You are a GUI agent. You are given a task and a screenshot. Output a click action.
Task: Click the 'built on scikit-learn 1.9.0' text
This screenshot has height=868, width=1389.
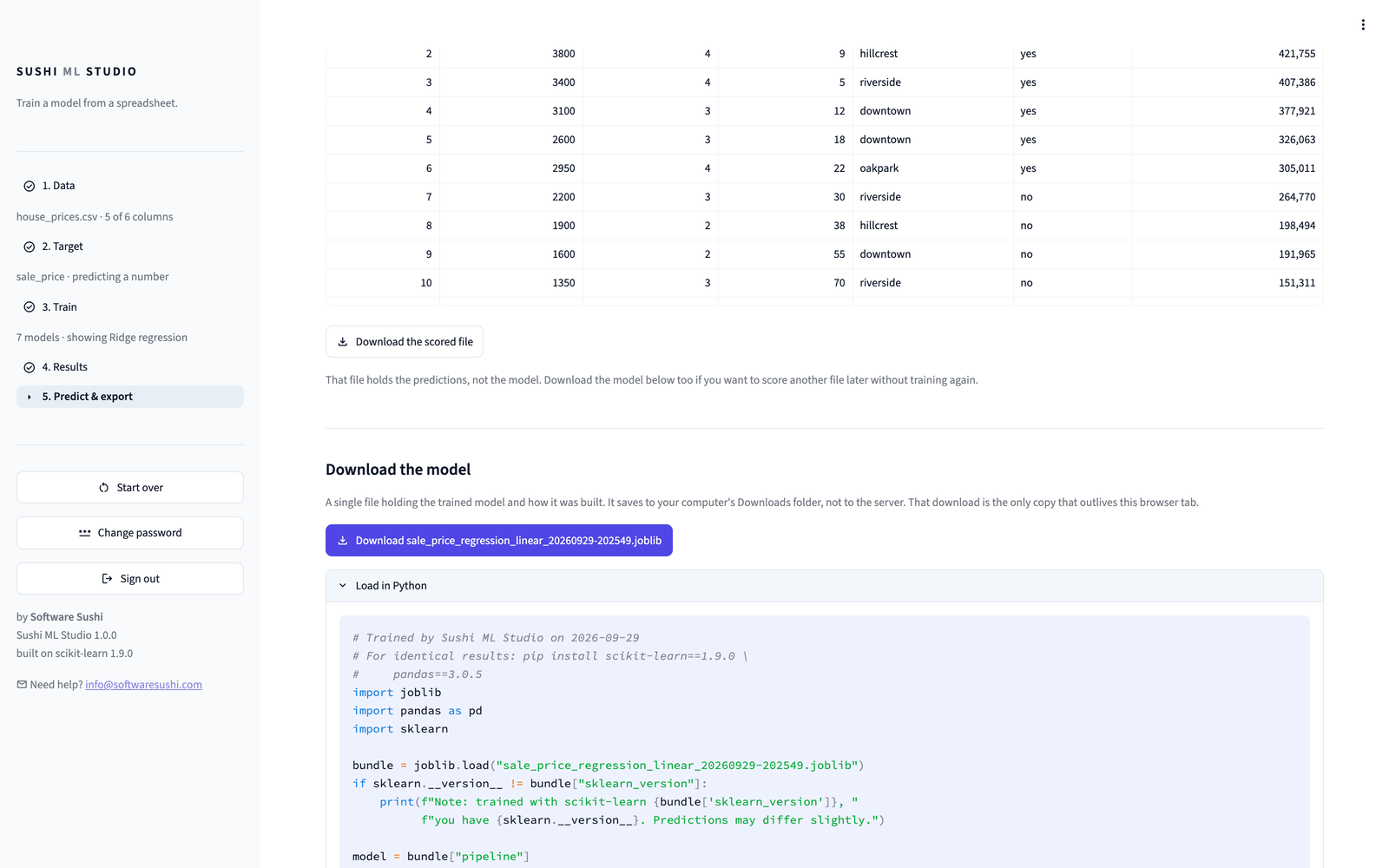pos(75,654)
